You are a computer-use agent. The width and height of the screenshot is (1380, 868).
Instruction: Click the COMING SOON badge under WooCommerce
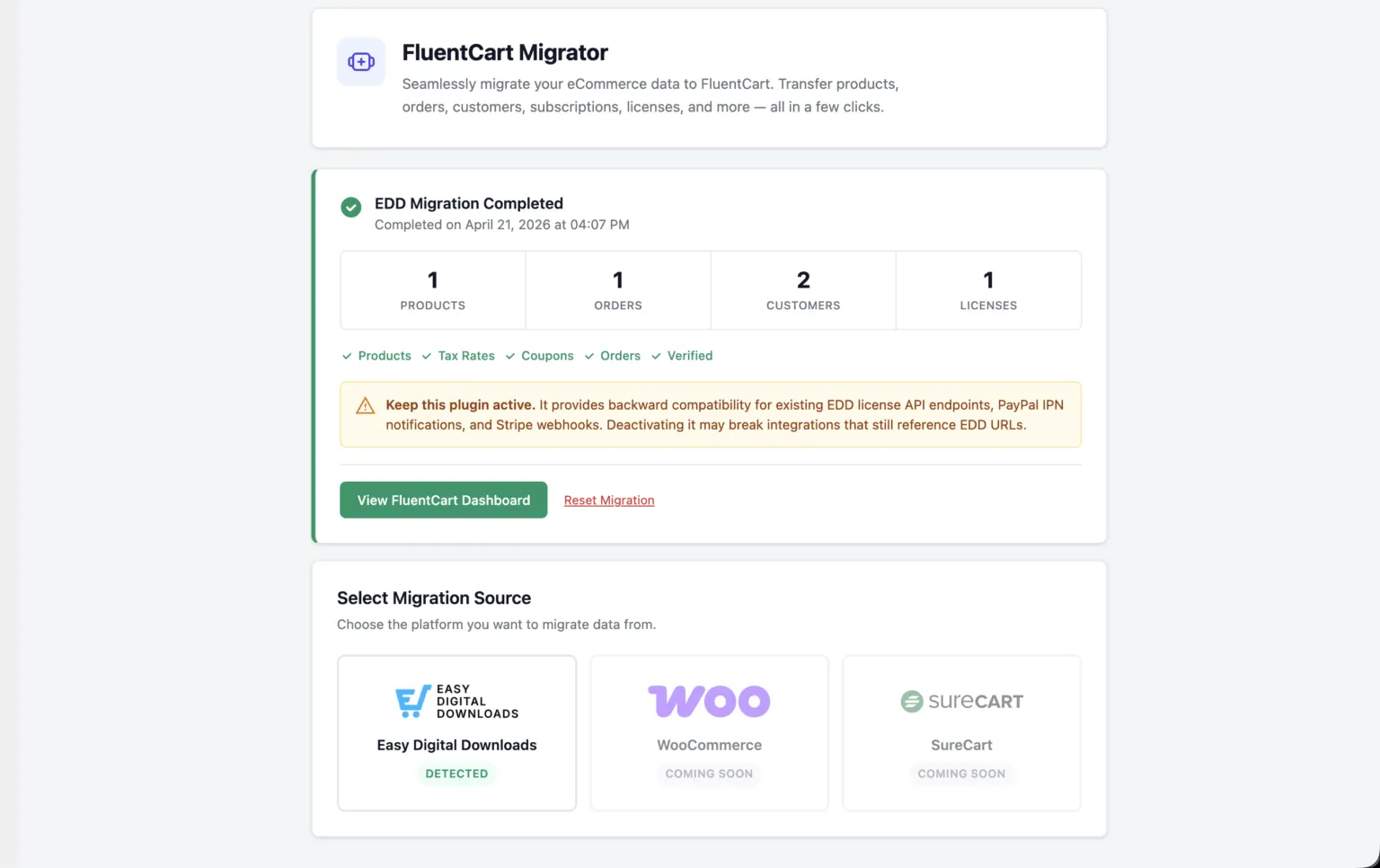pos(709,774)
